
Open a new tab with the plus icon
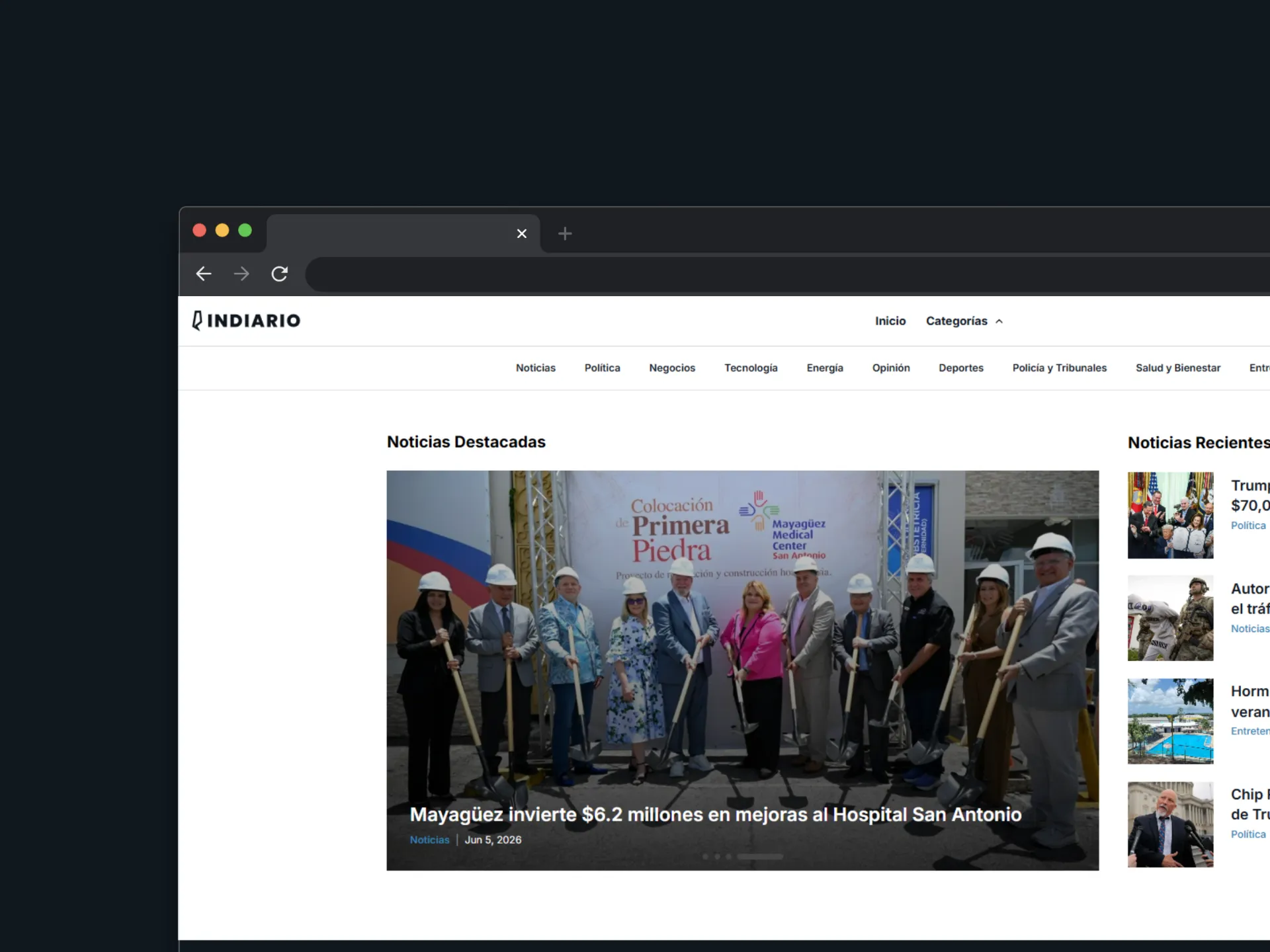pyautogui.click(x=565, y=233)
